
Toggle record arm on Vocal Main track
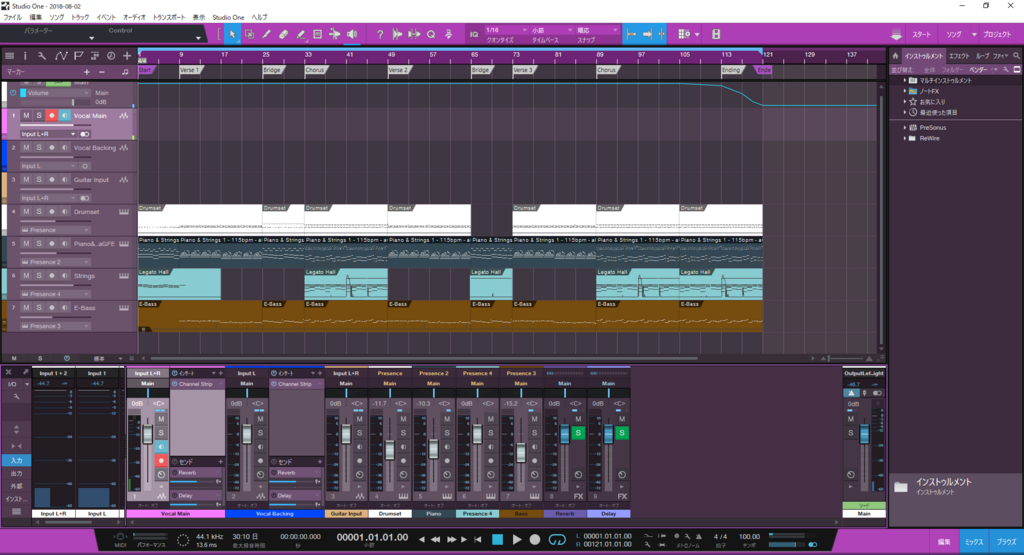pos(52,116)
